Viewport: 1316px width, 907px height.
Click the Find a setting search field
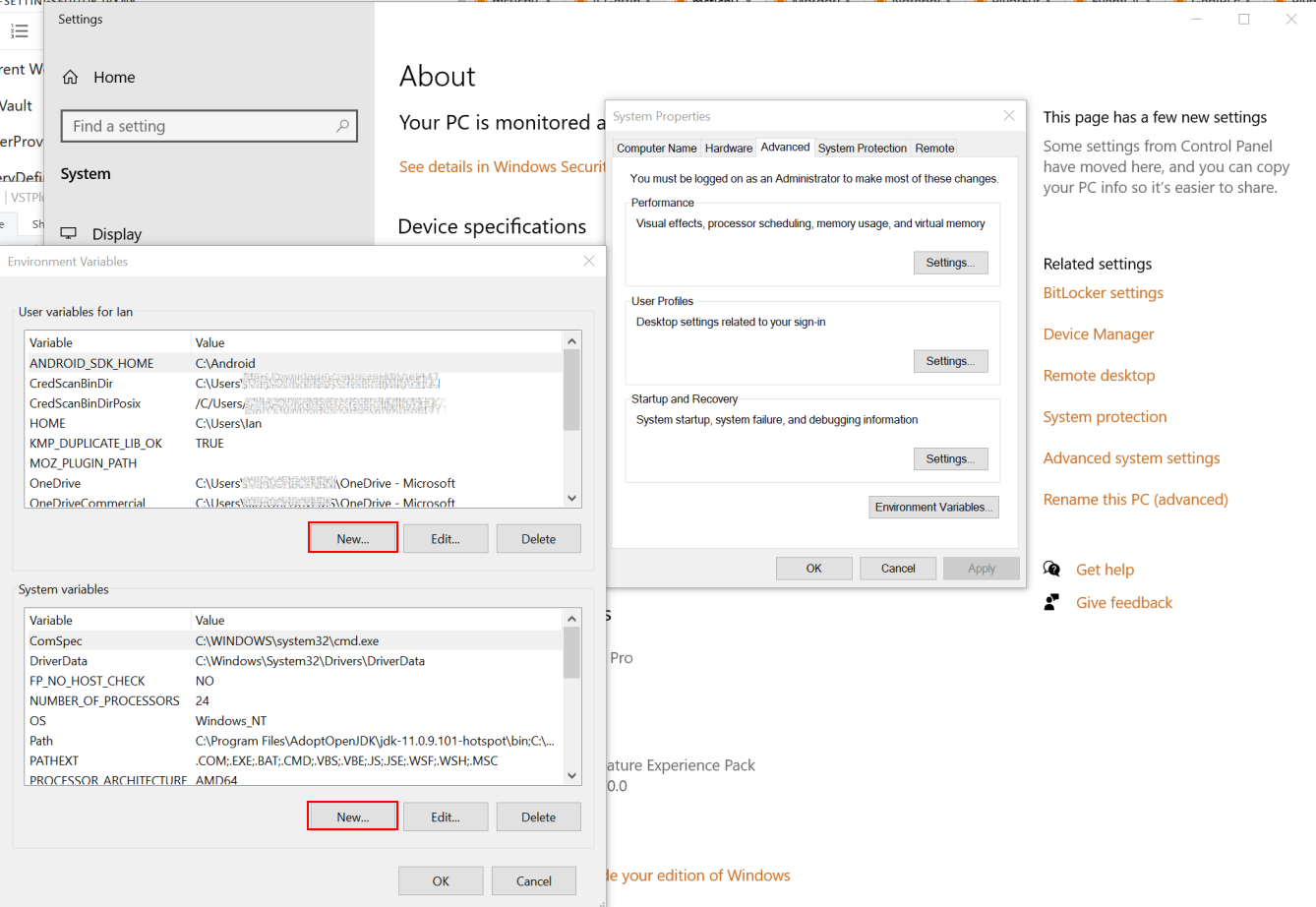[x=209, y=126]
